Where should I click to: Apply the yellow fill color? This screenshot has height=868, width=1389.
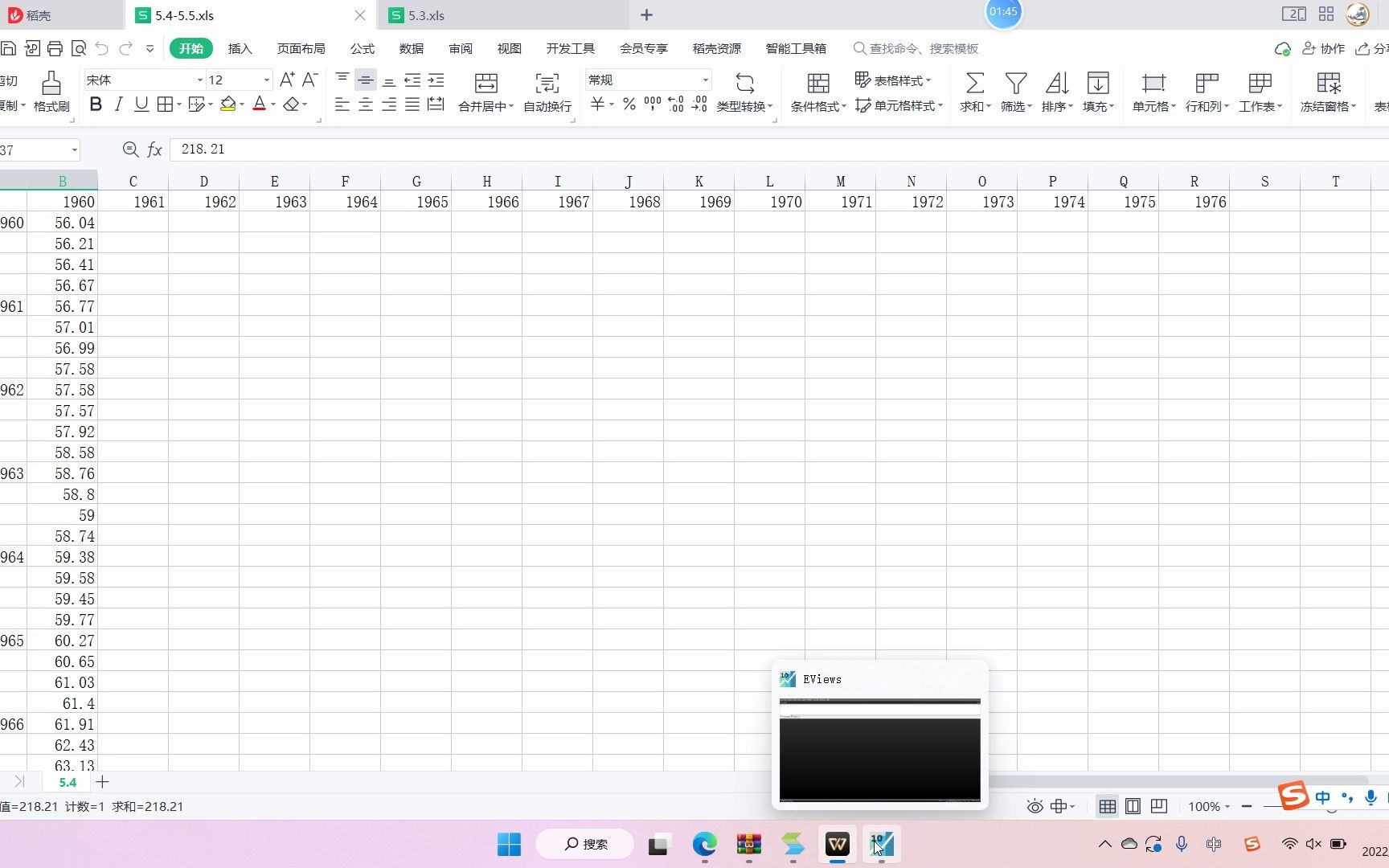(x=227, y=104)
